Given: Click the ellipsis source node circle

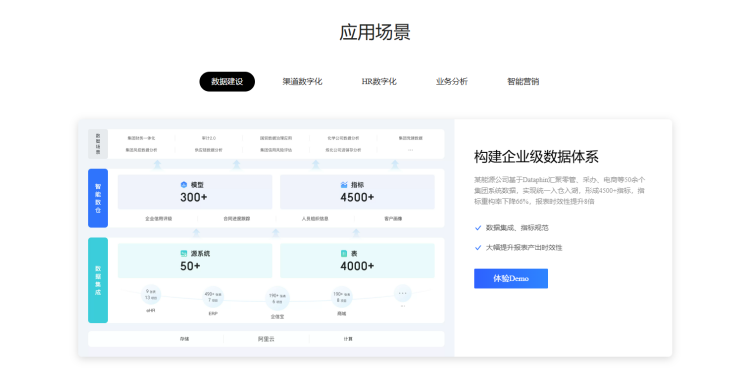Looking at the screenshot, I should (403, 294).
